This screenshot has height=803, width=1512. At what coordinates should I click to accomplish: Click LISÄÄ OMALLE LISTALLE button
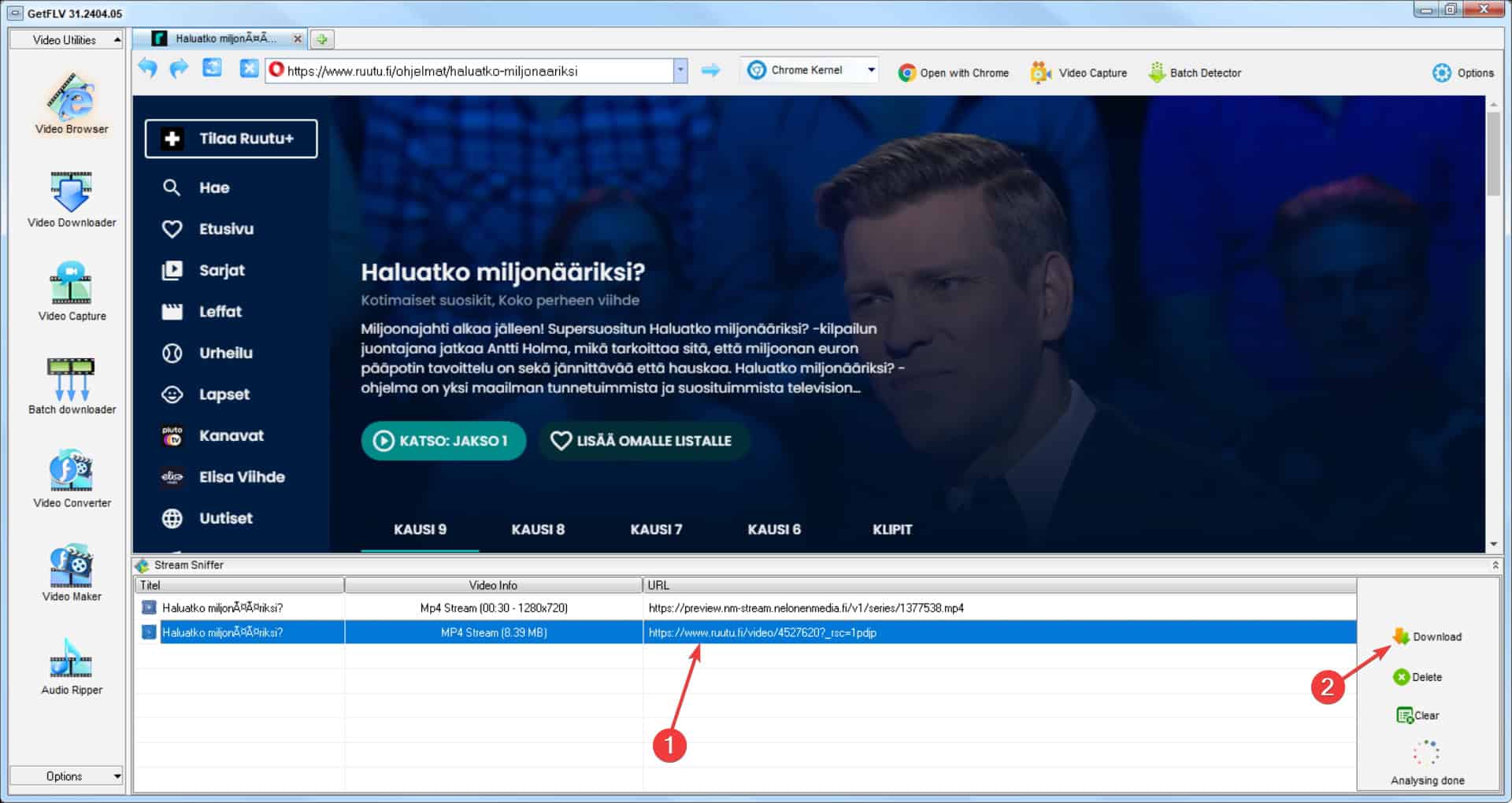(x=643, y=441)
